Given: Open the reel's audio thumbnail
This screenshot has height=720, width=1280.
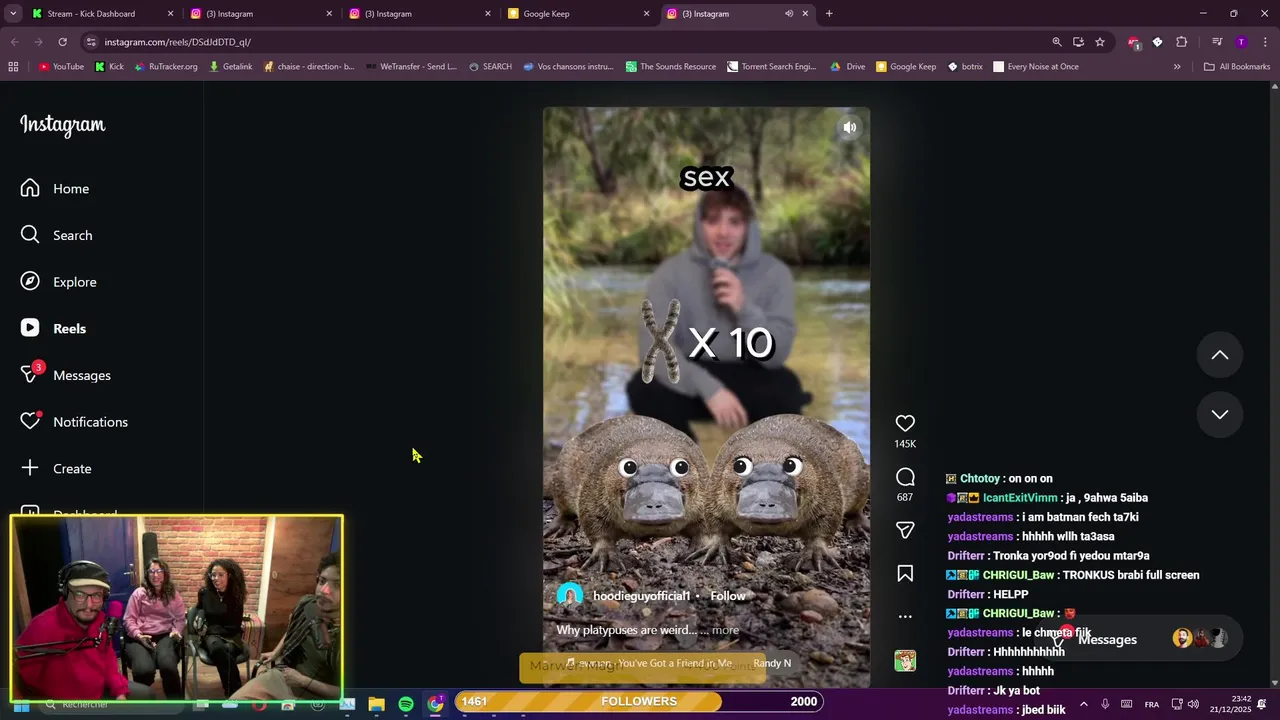Looking at the screenshot, I should (905, 661).
